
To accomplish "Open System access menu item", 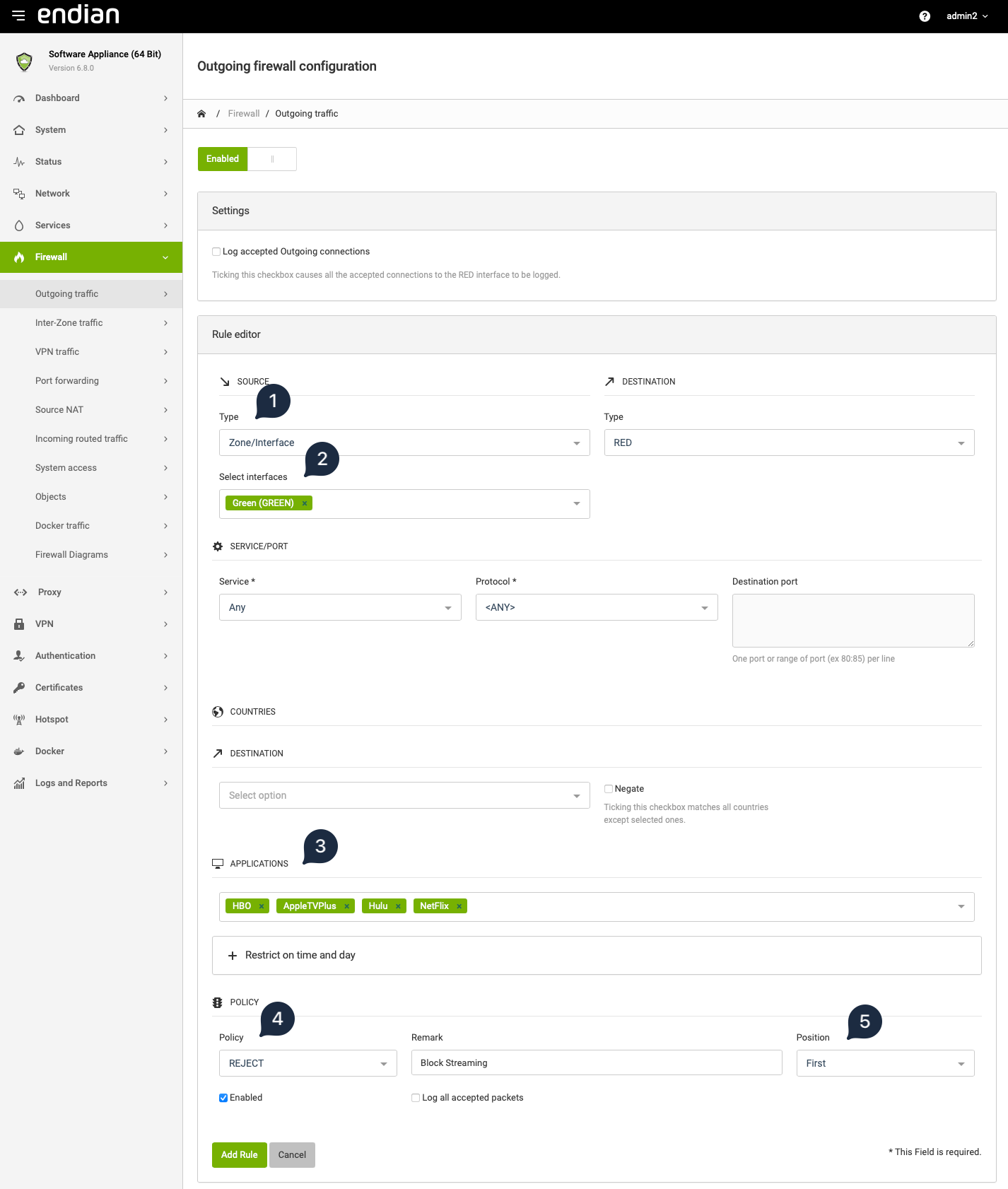I will pyautogui.click(x=91, y=468).
